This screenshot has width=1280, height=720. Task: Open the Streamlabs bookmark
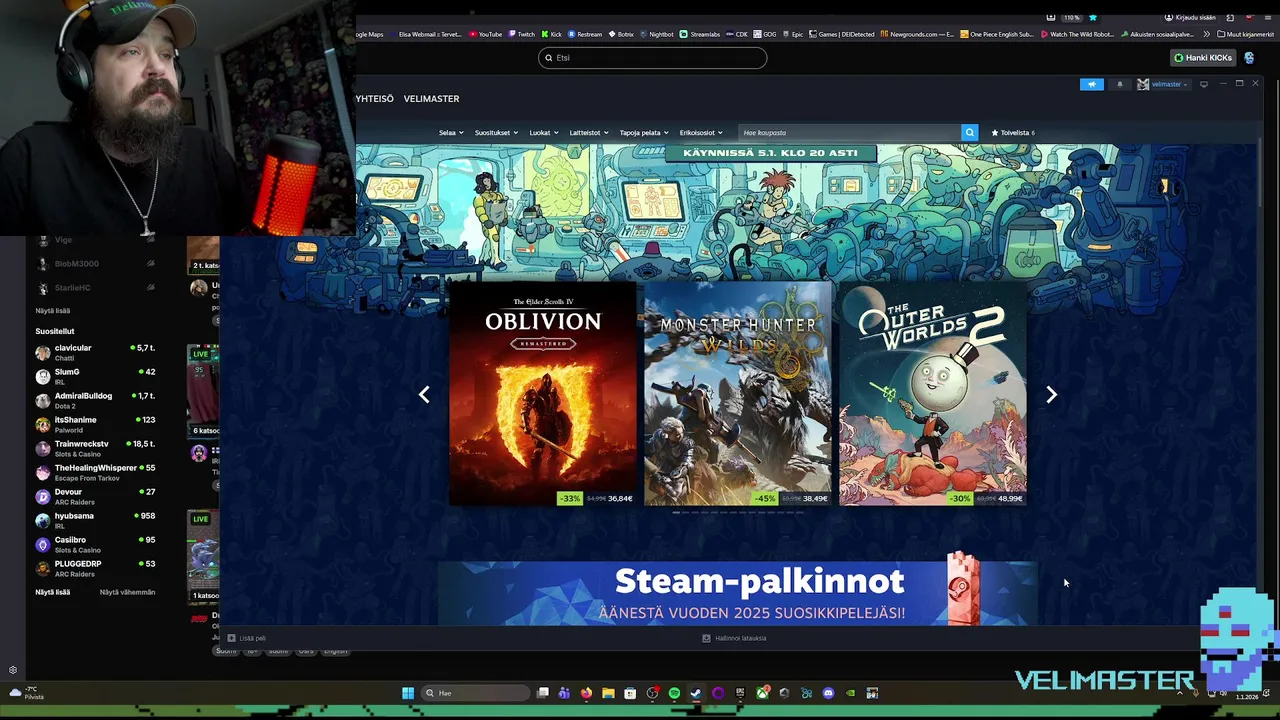(x=700, y=34)
